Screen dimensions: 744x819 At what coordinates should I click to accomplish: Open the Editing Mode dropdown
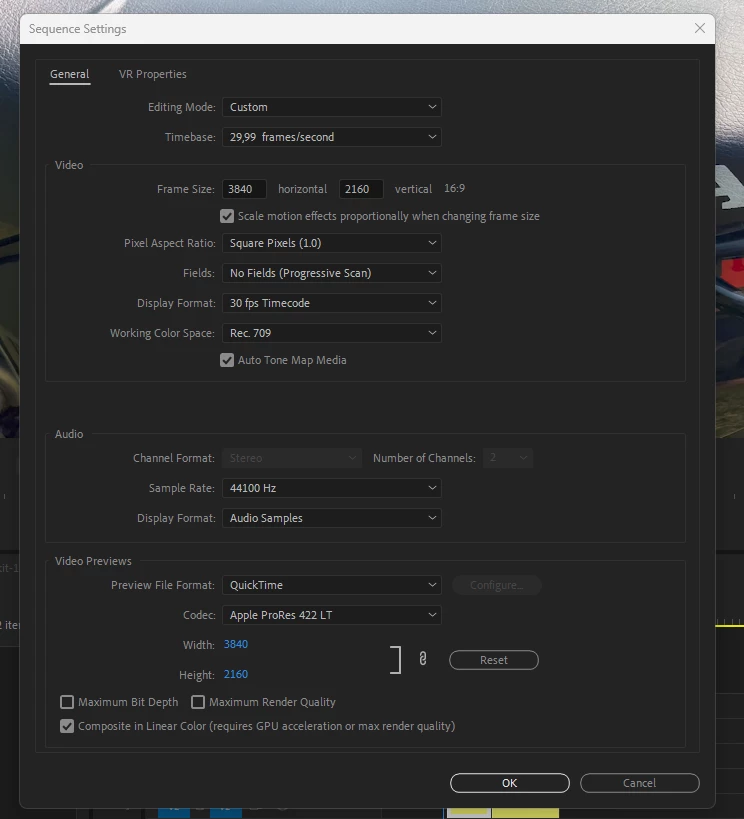332,107
